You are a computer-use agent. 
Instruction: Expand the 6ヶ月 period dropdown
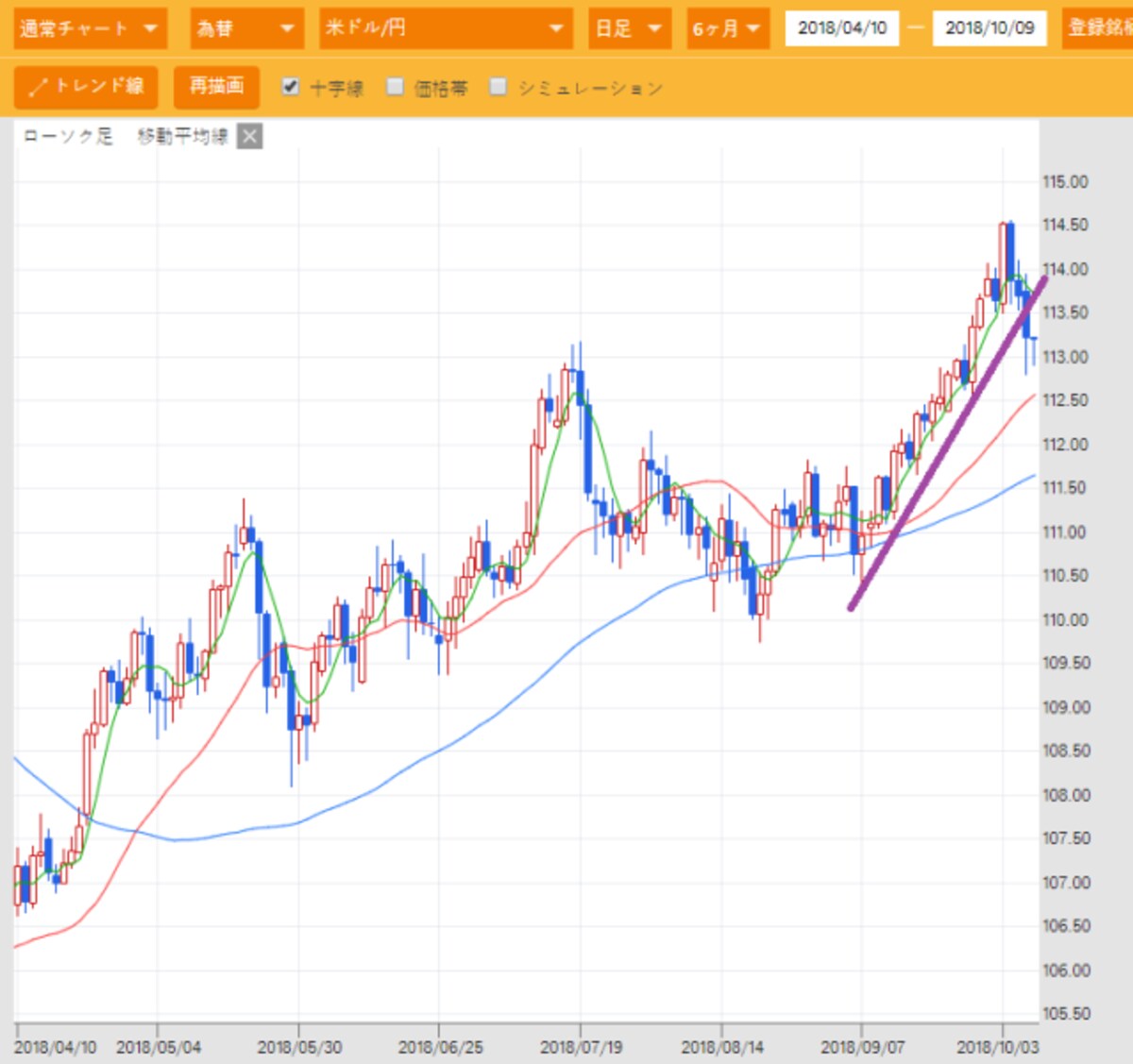728,29
